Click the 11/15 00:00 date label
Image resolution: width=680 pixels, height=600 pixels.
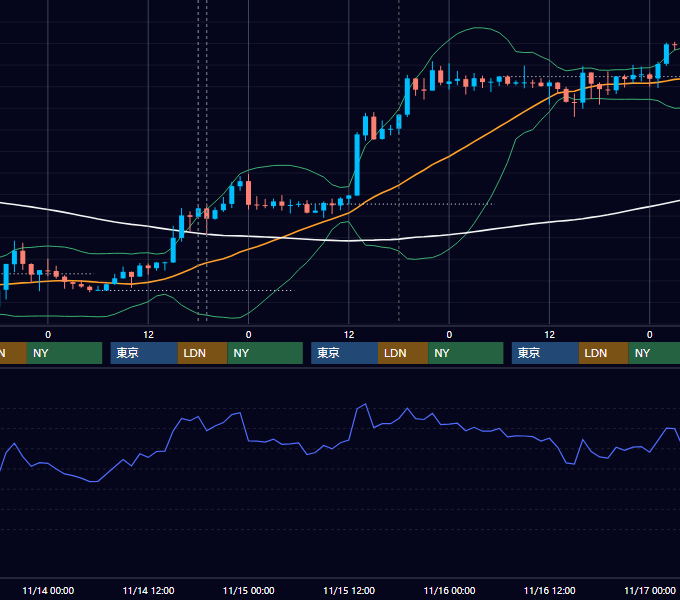click(248, 590)
